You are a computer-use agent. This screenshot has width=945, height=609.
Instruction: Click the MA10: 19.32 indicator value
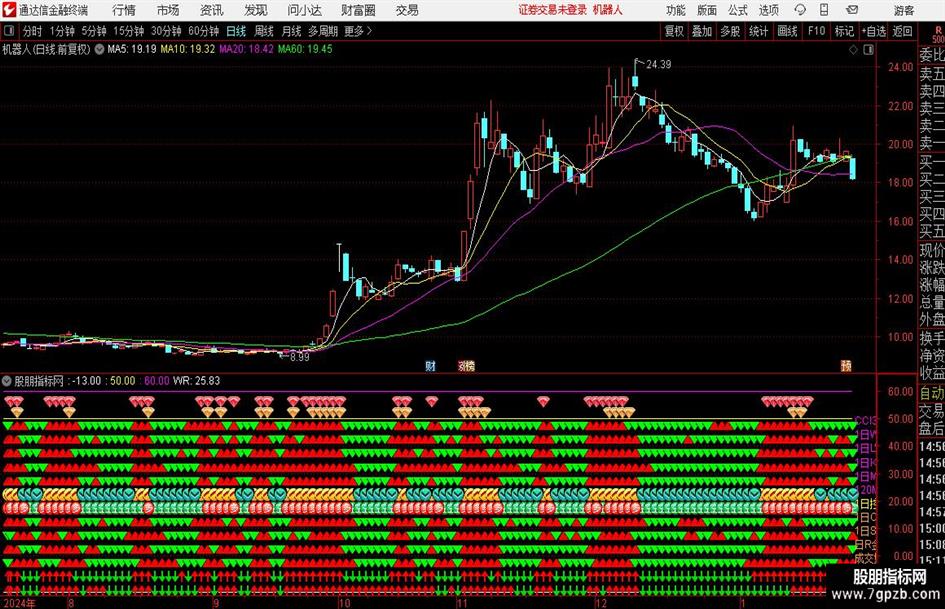click(187, 49)
